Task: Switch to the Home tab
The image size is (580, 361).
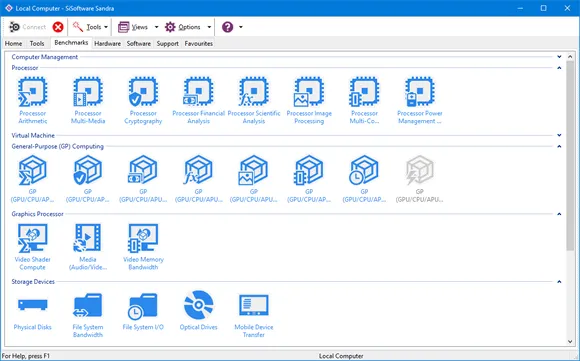Action: click(x=13, y=44)
